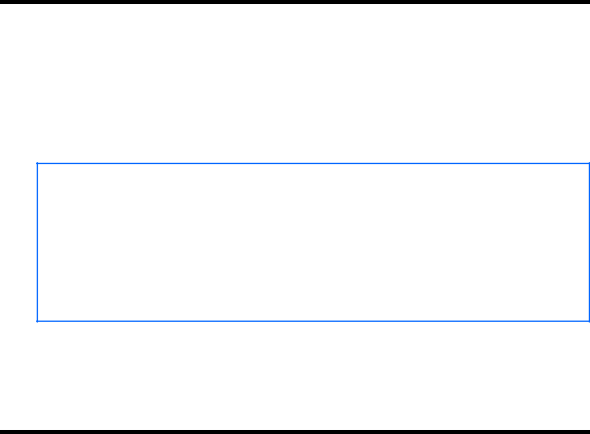Click the black bar along the bottom
Screen dimensions: 590x434
(x=295, y=432)
